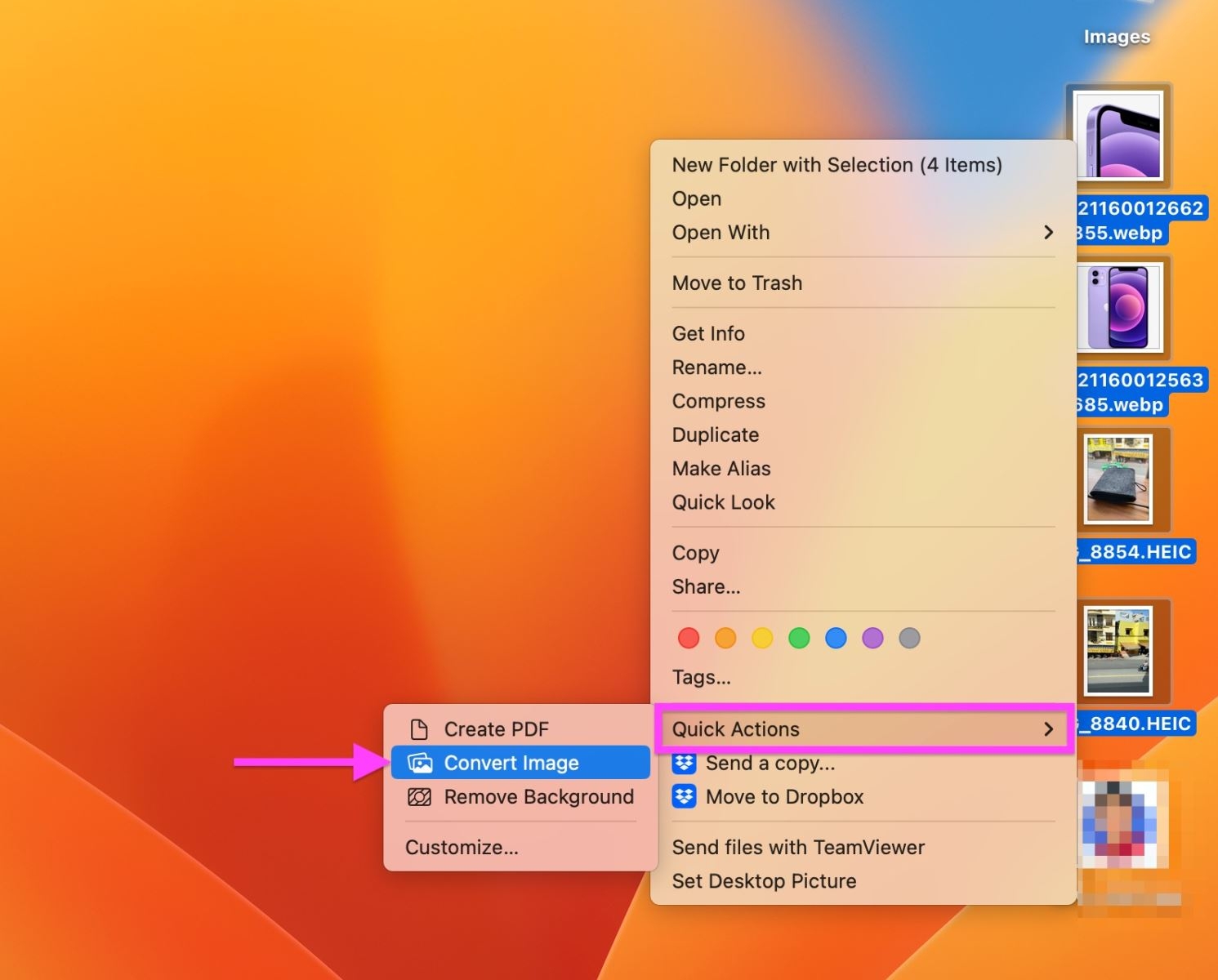
Task: Select the blue tag color
Action: pos(836,638)
